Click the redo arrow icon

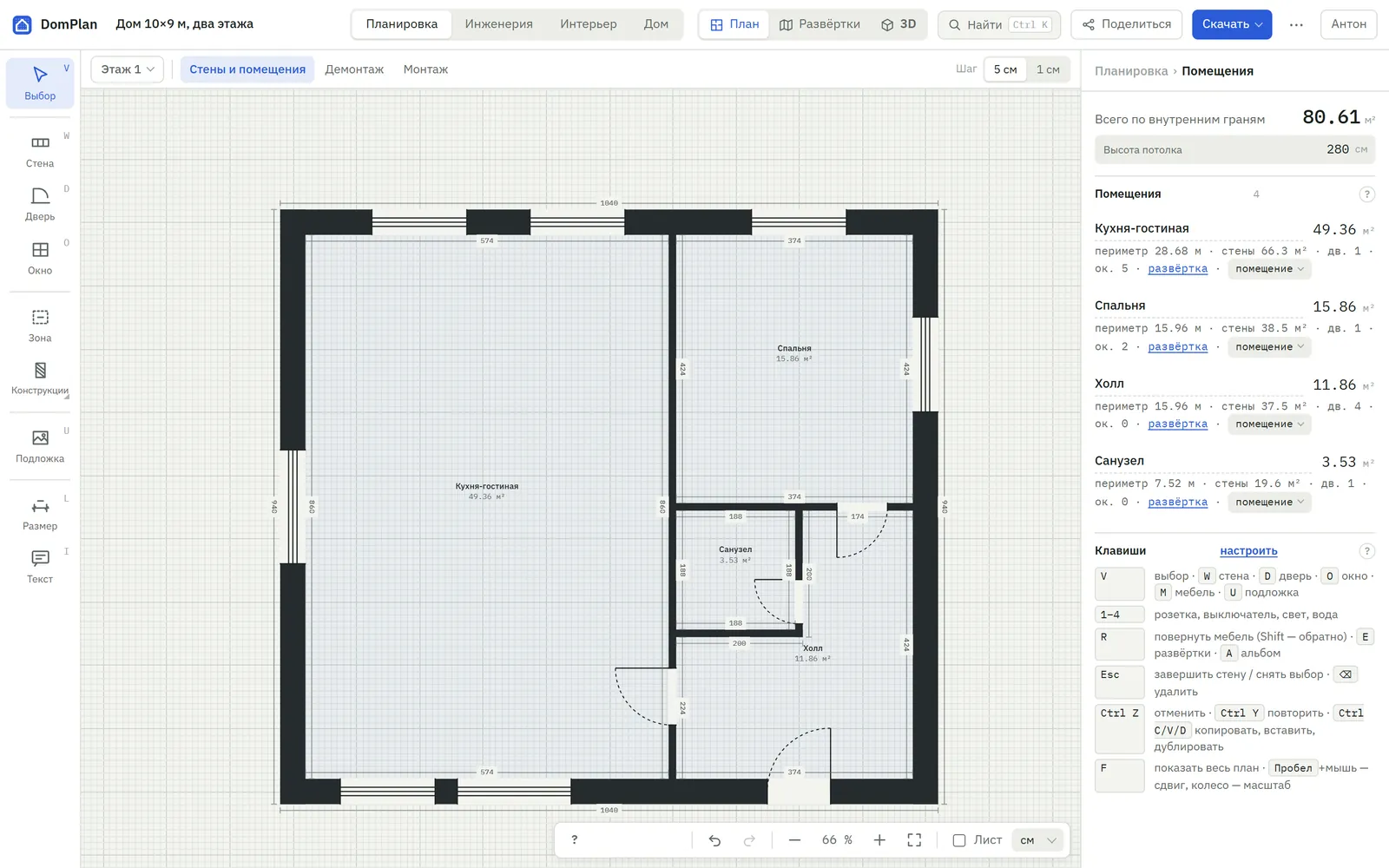[x=749, y=840]
